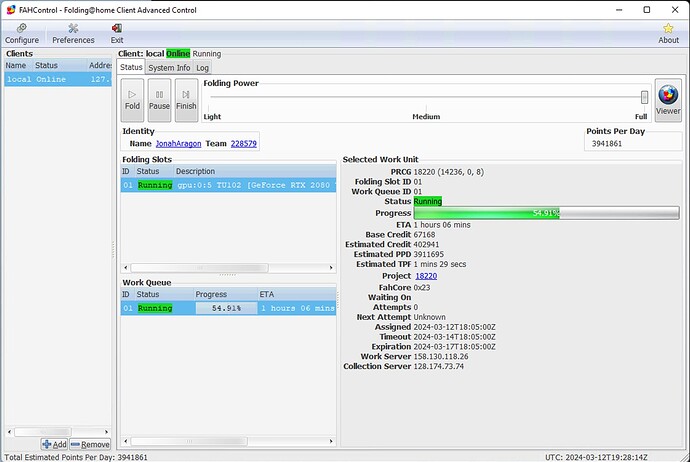The height and width of the screenshot is (462, 690).
Task: Click the PRCG value 18220 (14236, 0, 8)
Action: [448, 172]
